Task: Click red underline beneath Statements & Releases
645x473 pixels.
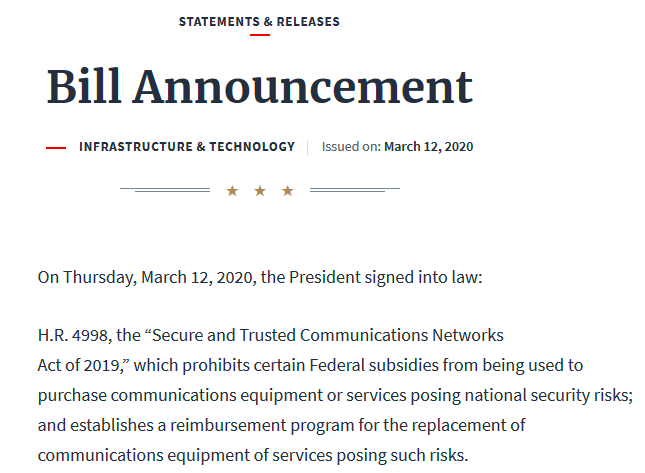Action: click(x=260, y=35)
